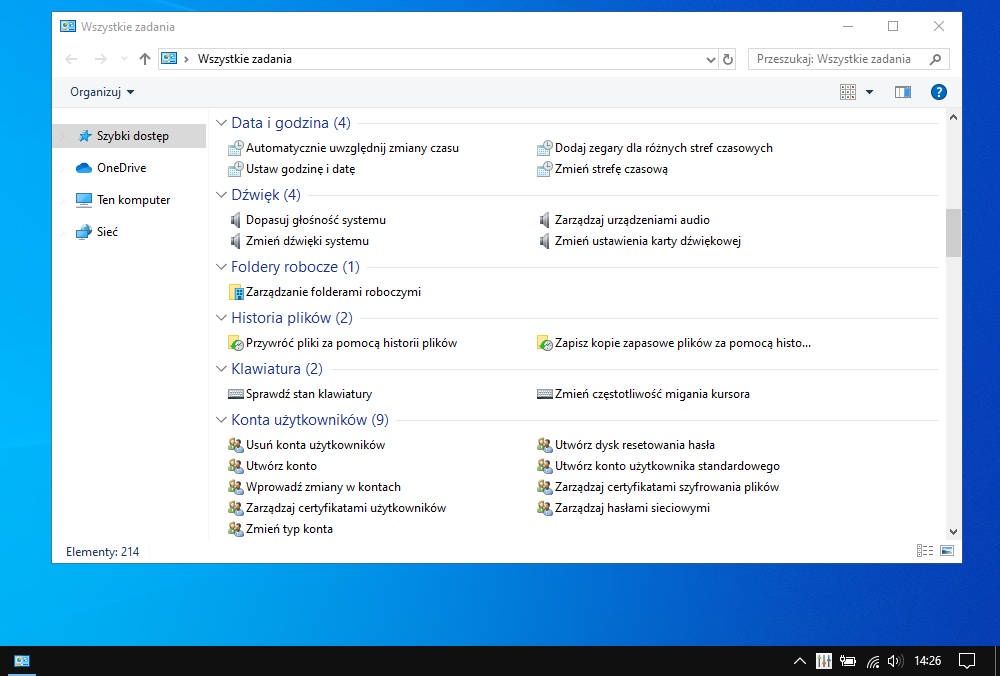Screen dimensions: 1000x676
Task: Switch to large icons view in status bar
Action: (947, 551)
